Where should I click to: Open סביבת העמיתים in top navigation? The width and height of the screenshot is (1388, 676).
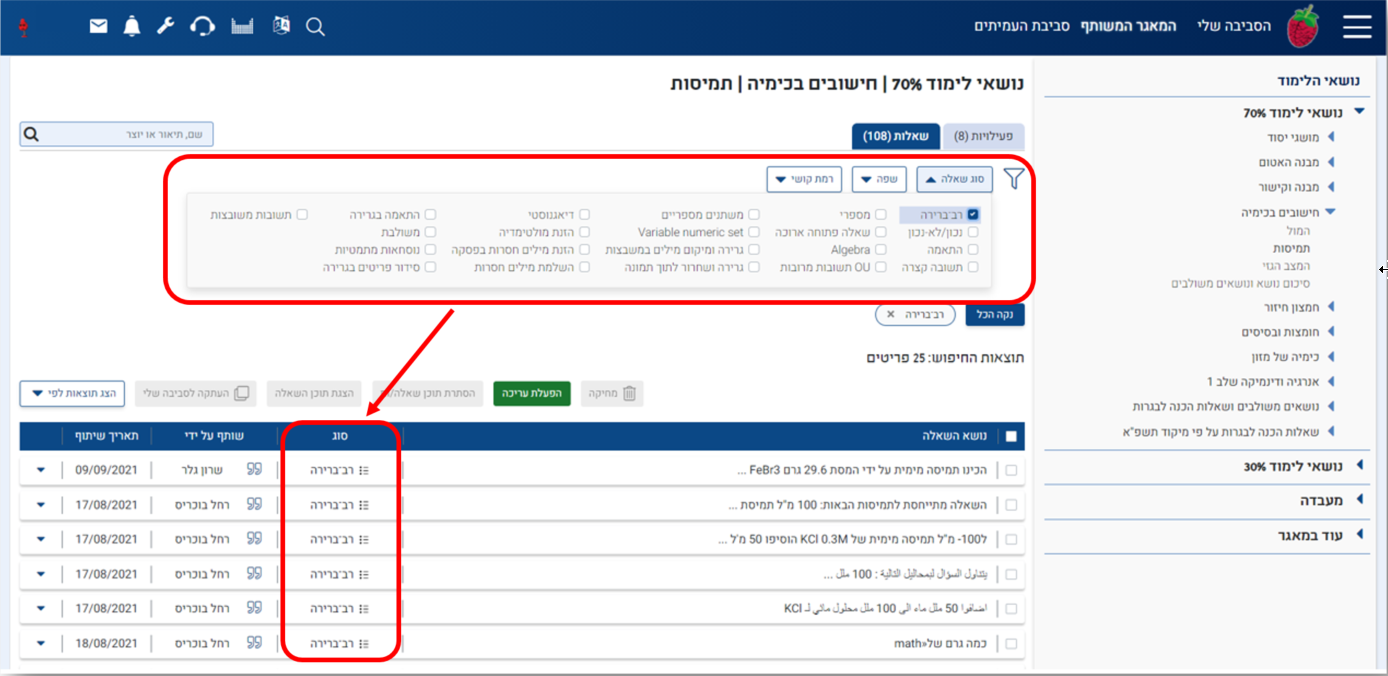point(1022,26)
